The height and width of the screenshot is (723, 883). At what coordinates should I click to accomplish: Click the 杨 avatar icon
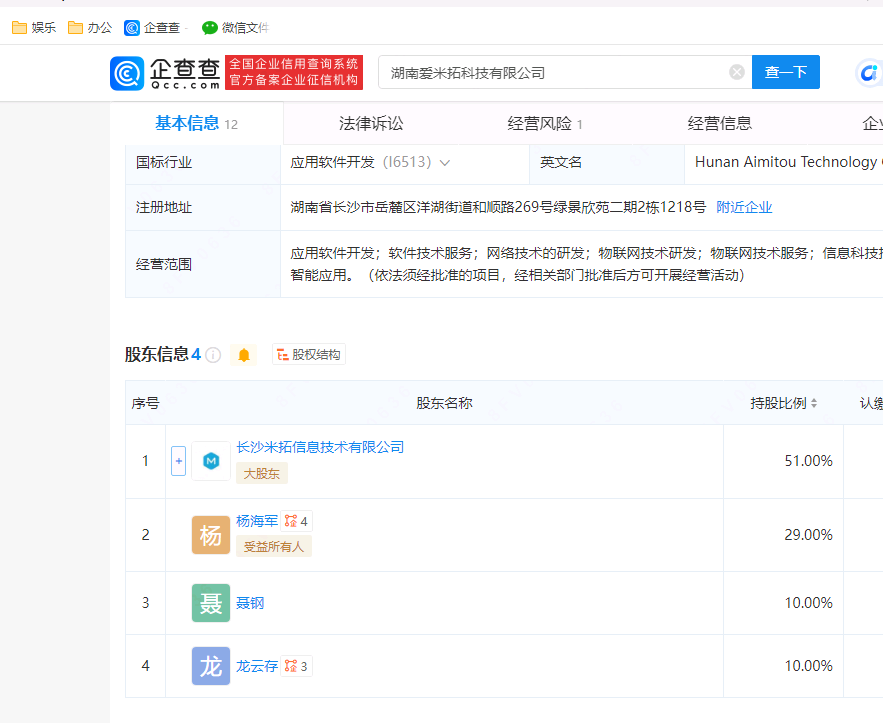pyautogui.click(x=211, y=535)
